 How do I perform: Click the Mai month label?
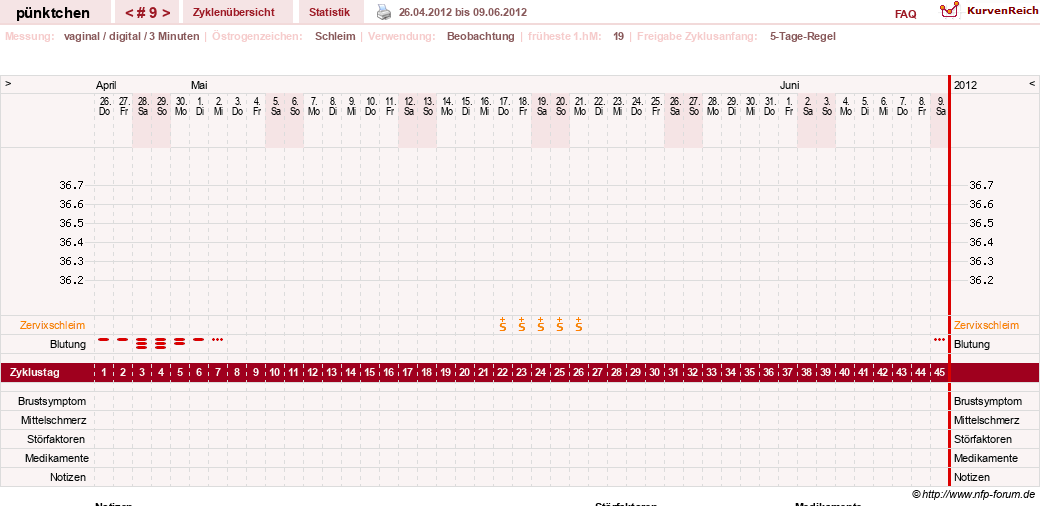point(199,85)
